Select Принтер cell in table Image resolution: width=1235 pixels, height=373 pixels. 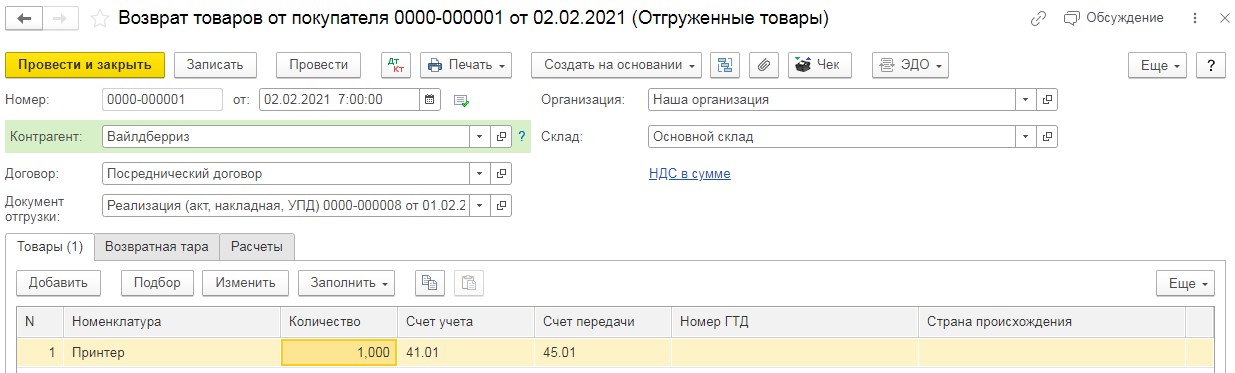(172, 353)
